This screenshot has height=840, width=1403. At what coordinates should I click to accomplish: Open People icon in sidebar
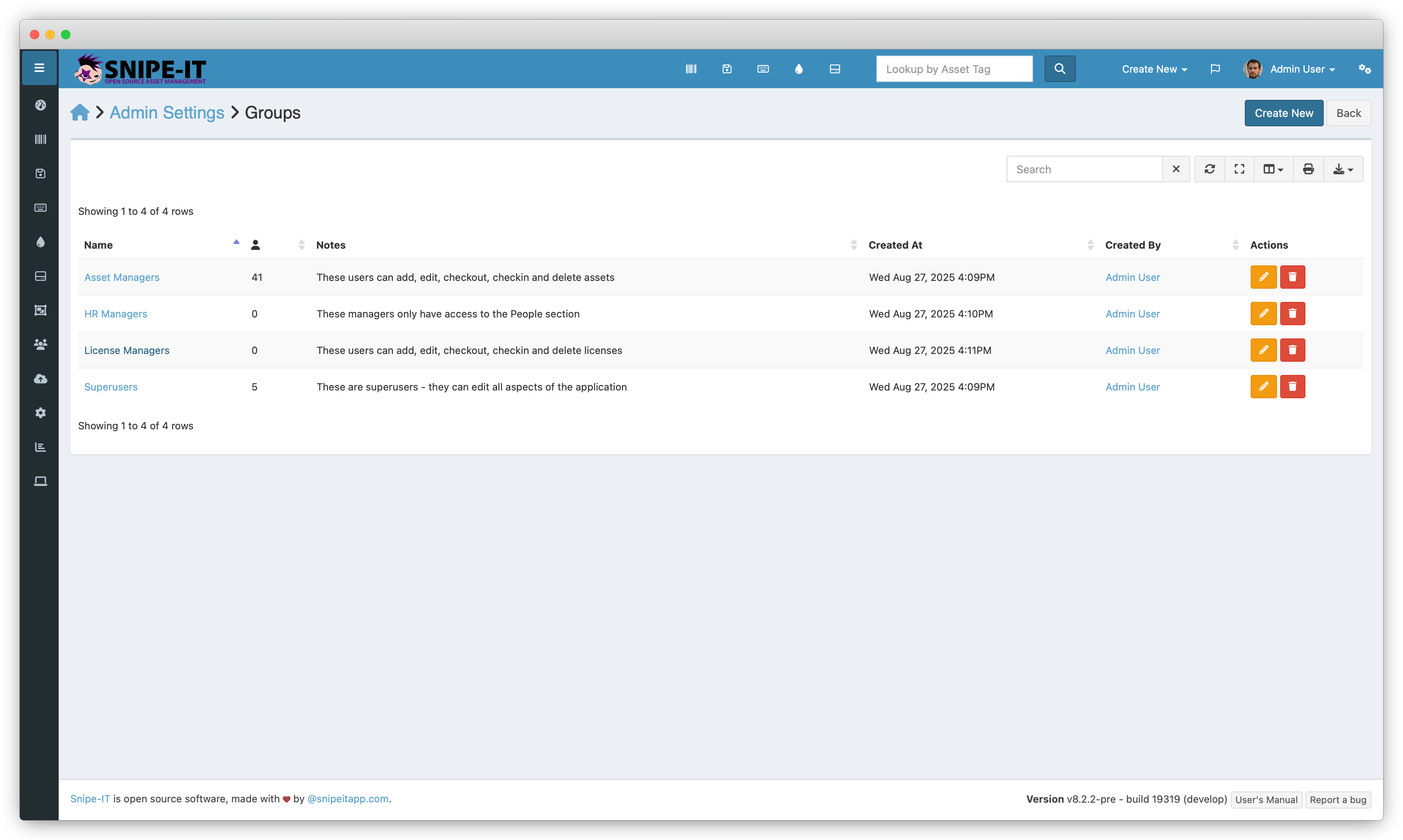[x=40, y=344]
